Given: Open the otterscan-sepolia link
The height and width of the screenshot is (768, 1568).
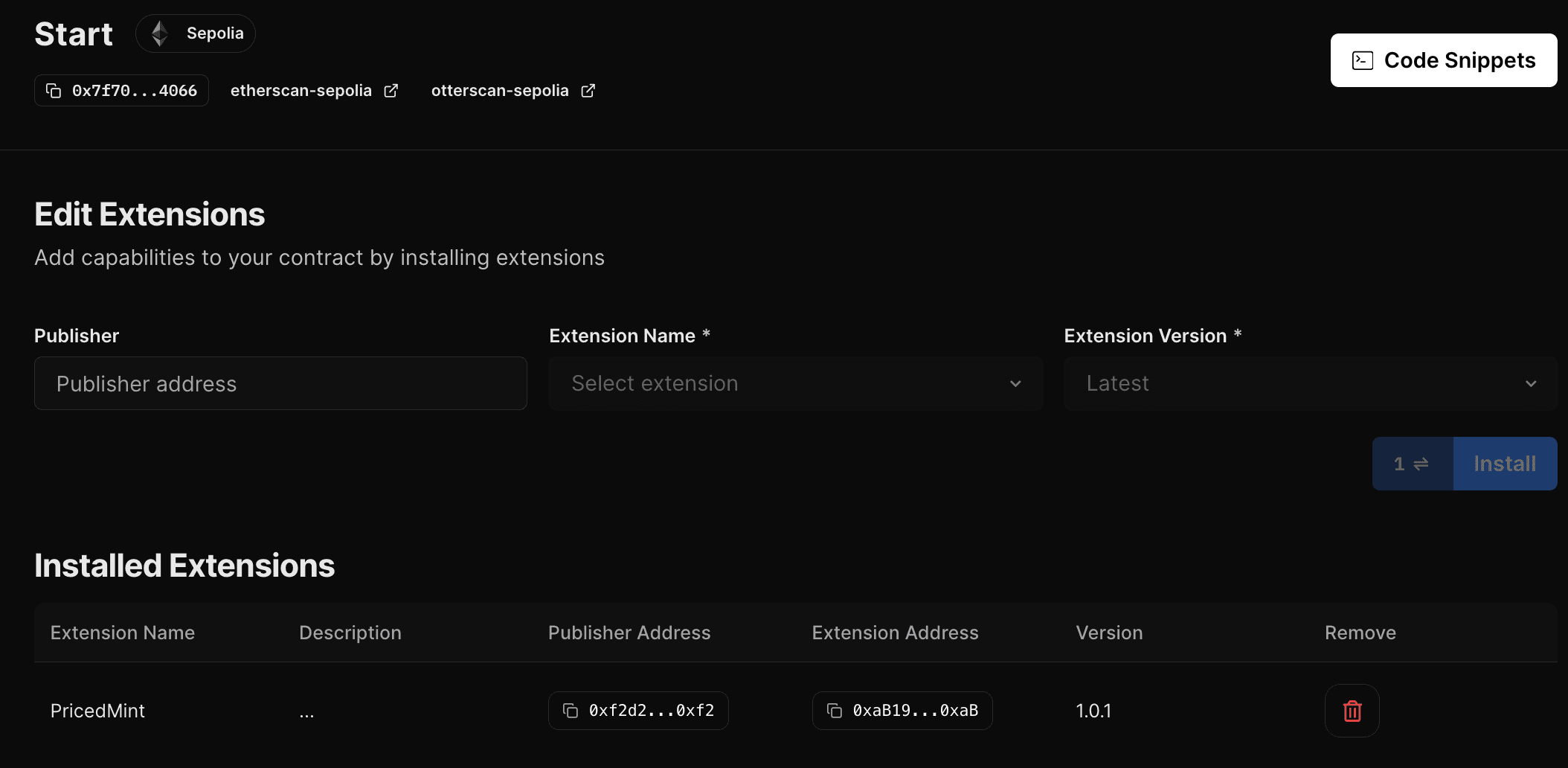Looking at the screenshot, I should 500,91.
